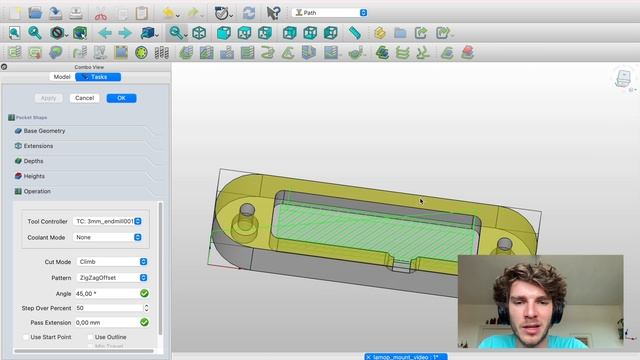Click the Make Link icon
640x360 pixels.
click(x=420, y=33)
